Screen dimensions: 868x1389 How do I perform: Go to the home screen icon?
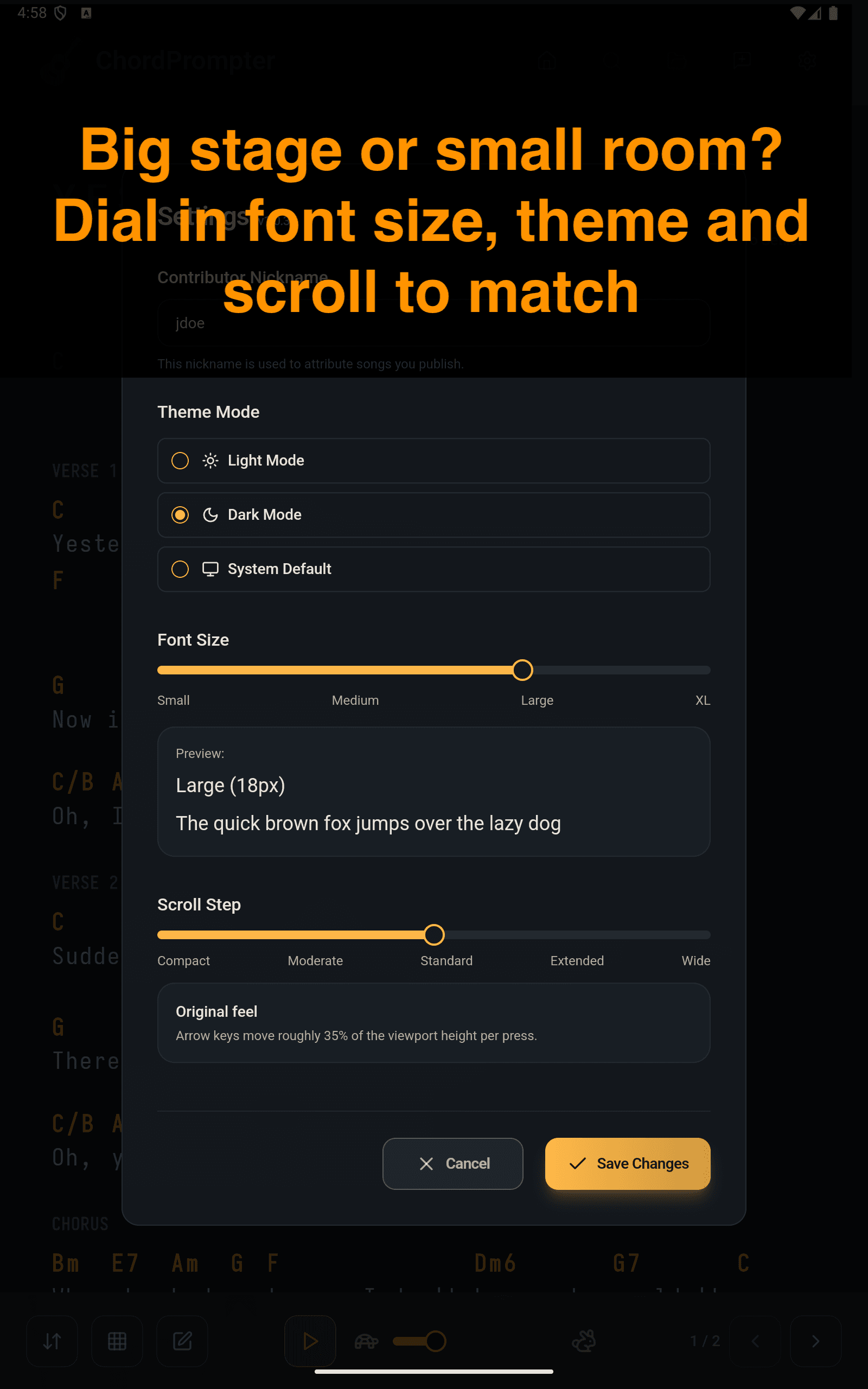tap(546, 60)
